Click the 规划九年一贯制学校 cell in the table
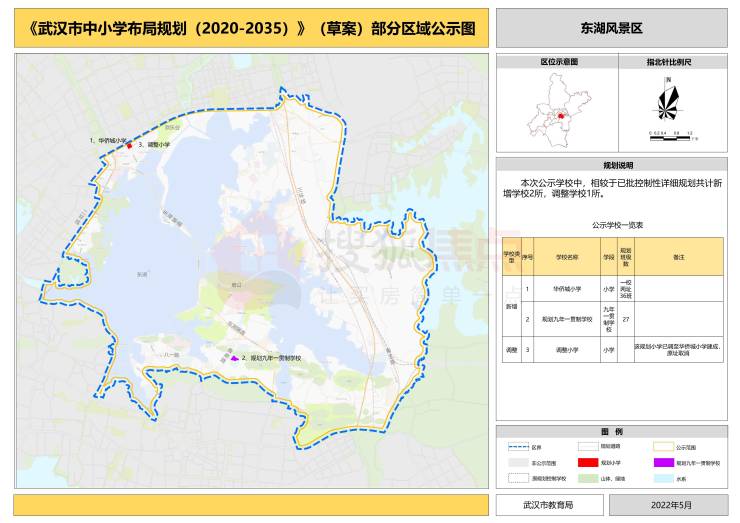Image resolution: width=740 pixels, height=523 pixels. (x=567, y=320)
